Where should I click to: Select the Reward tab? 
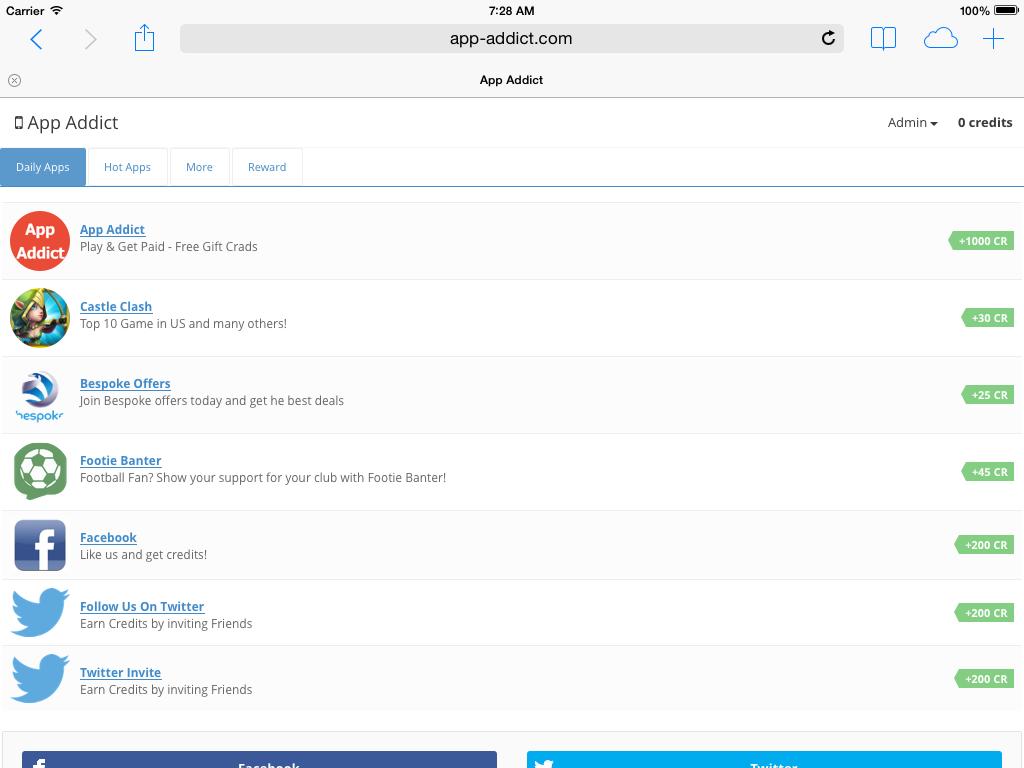(267, 167)
